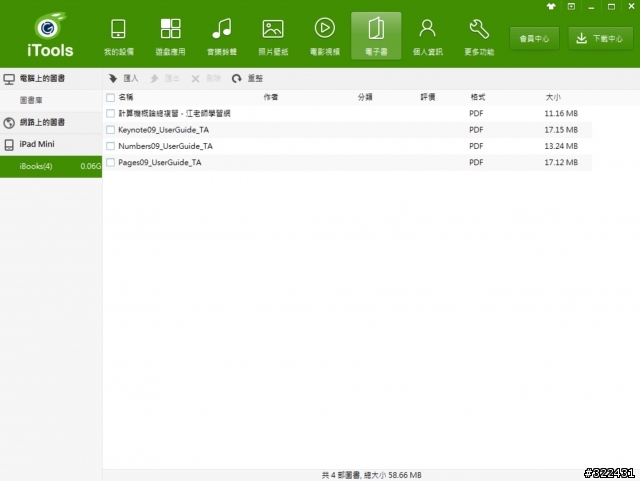Click the 17.15 MB size cell
Image resolution: width=640 pixels, height=481 pixels.
coord(561,130)
